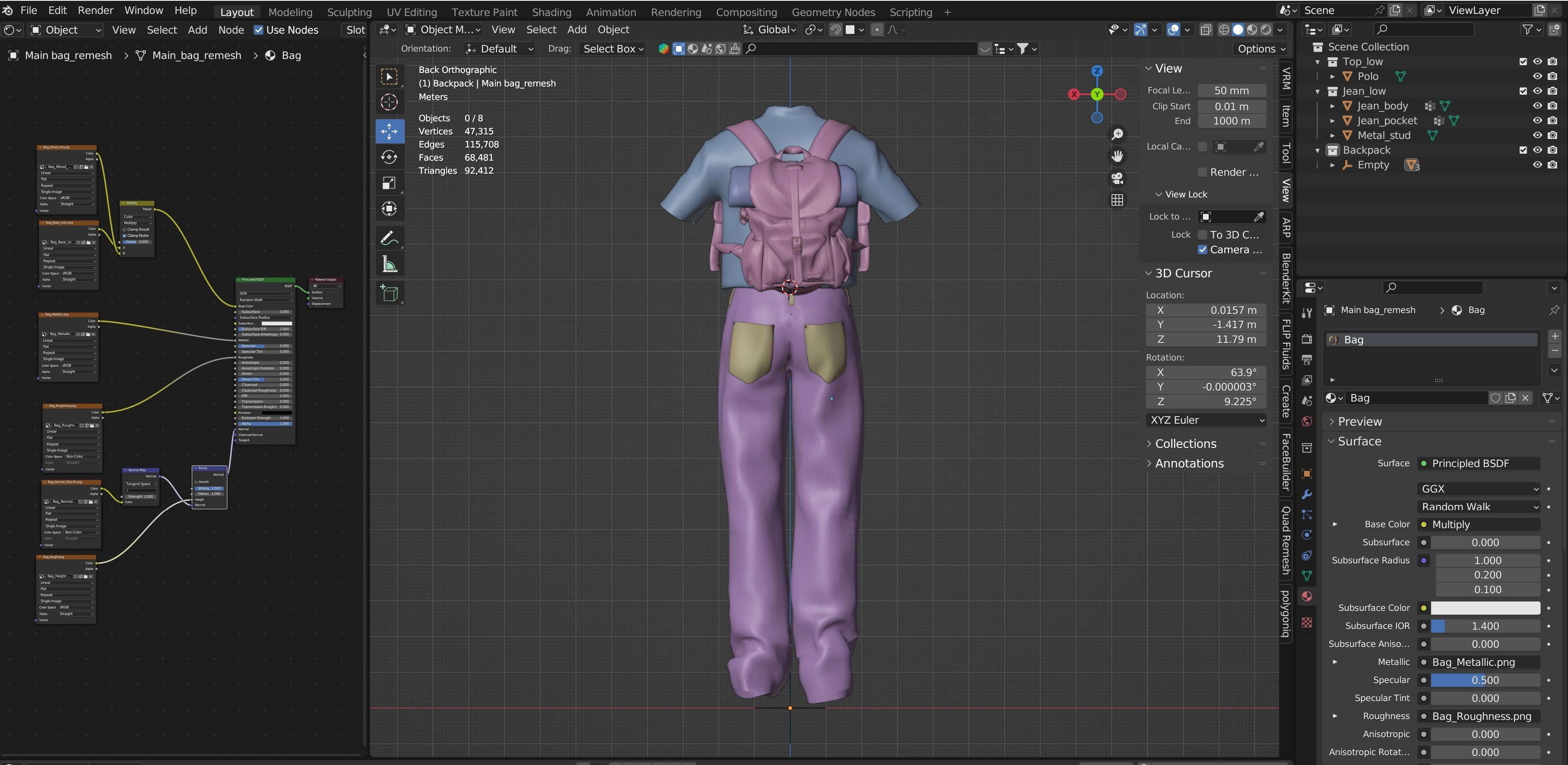Viewport: 1568px width, 765px height.
Task: Select the Bag material slot
Action: click(1432, 340)
